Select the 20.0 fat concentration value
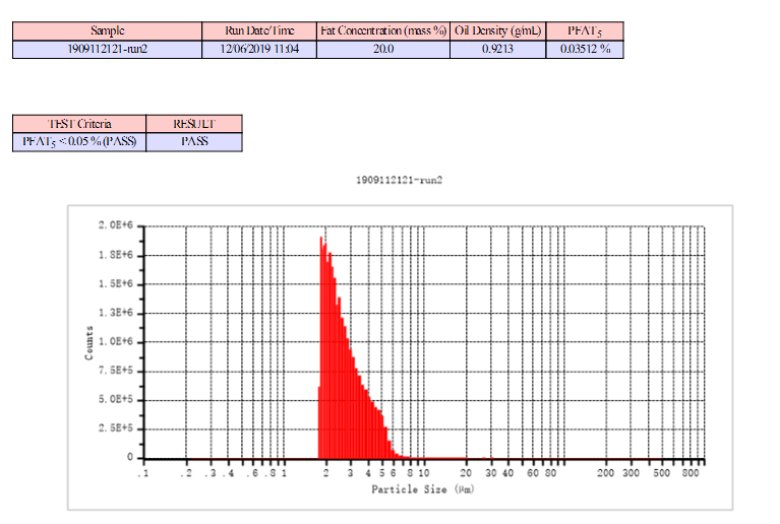Screen dimensions: 780x524 (x=383, y=48)
